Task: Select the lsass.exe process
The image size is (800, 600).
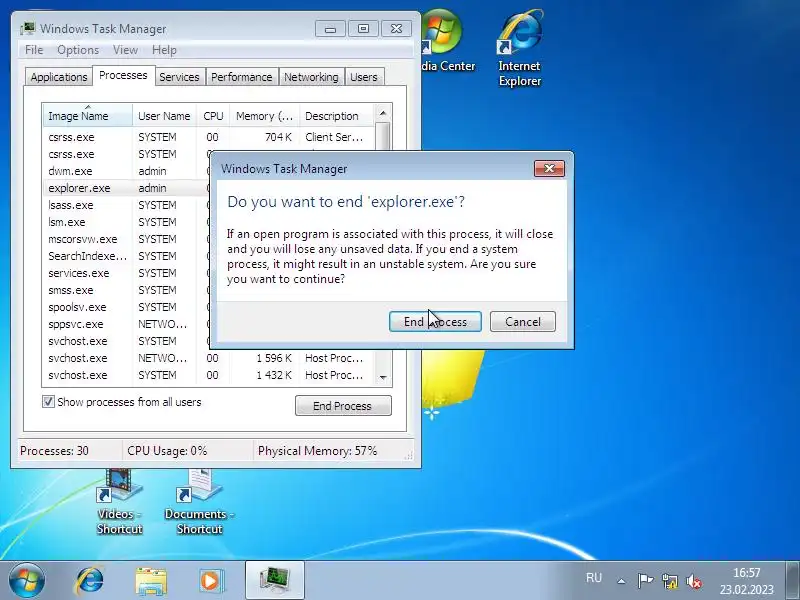Action: tap(127, 205)
